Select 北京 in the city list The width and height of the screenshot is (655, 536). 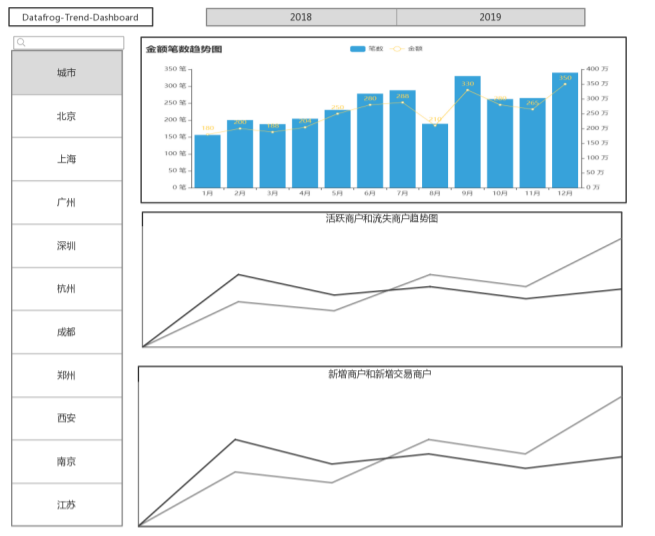(x=67, y=116)
